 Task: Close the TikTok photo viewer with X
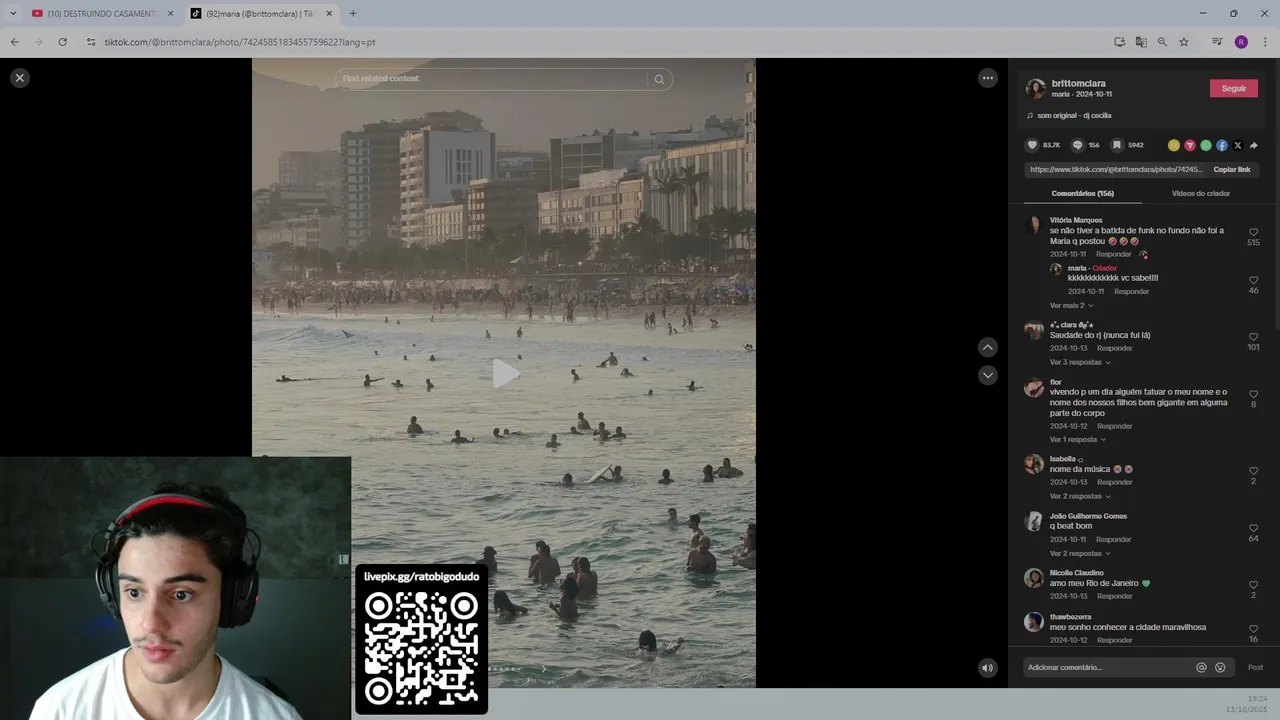[19, 78]
